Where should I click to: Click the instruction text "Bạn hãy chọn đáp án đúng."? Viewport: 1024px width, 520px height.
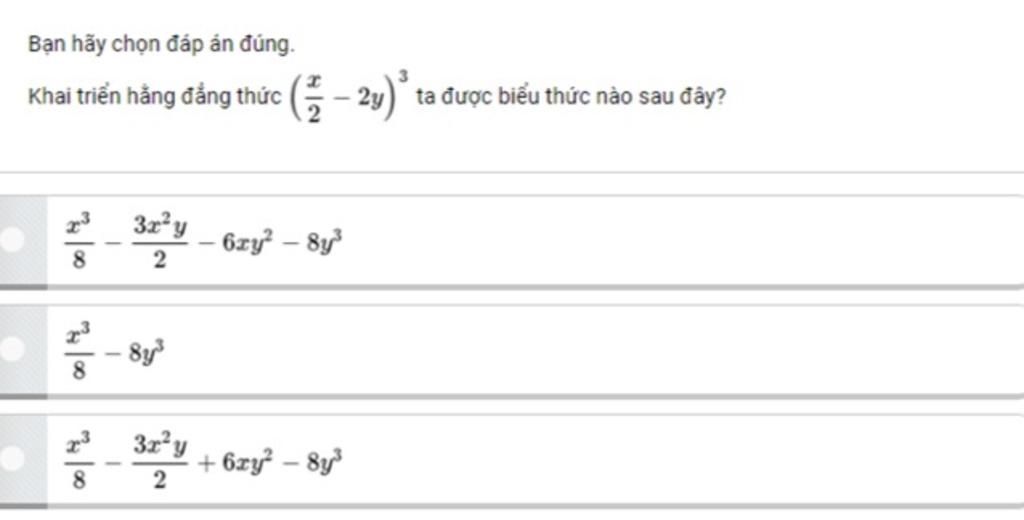[162, 45]
